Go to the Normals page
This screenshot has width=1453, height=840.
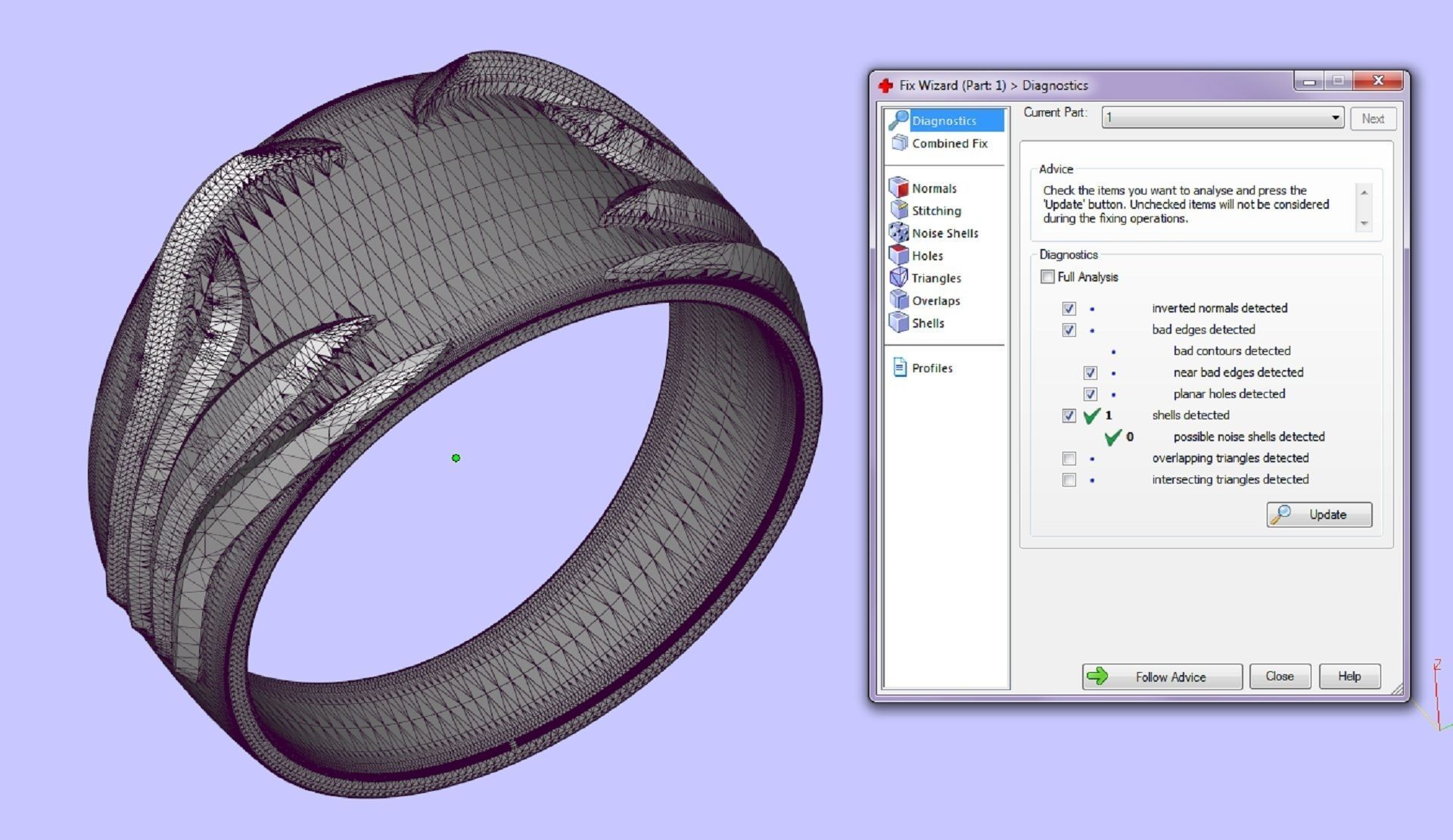[934, 188]
